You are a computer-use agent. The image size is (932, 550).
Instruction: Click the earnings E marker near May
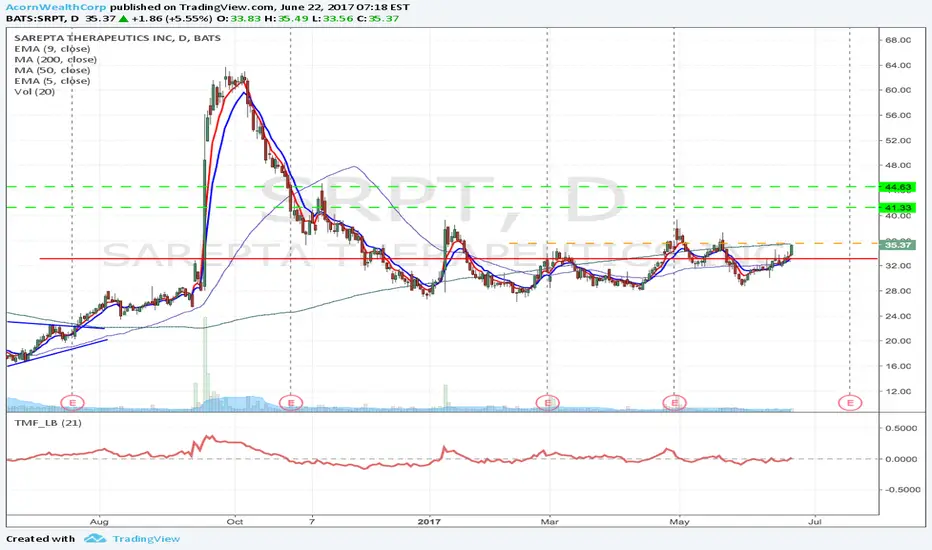675,403
